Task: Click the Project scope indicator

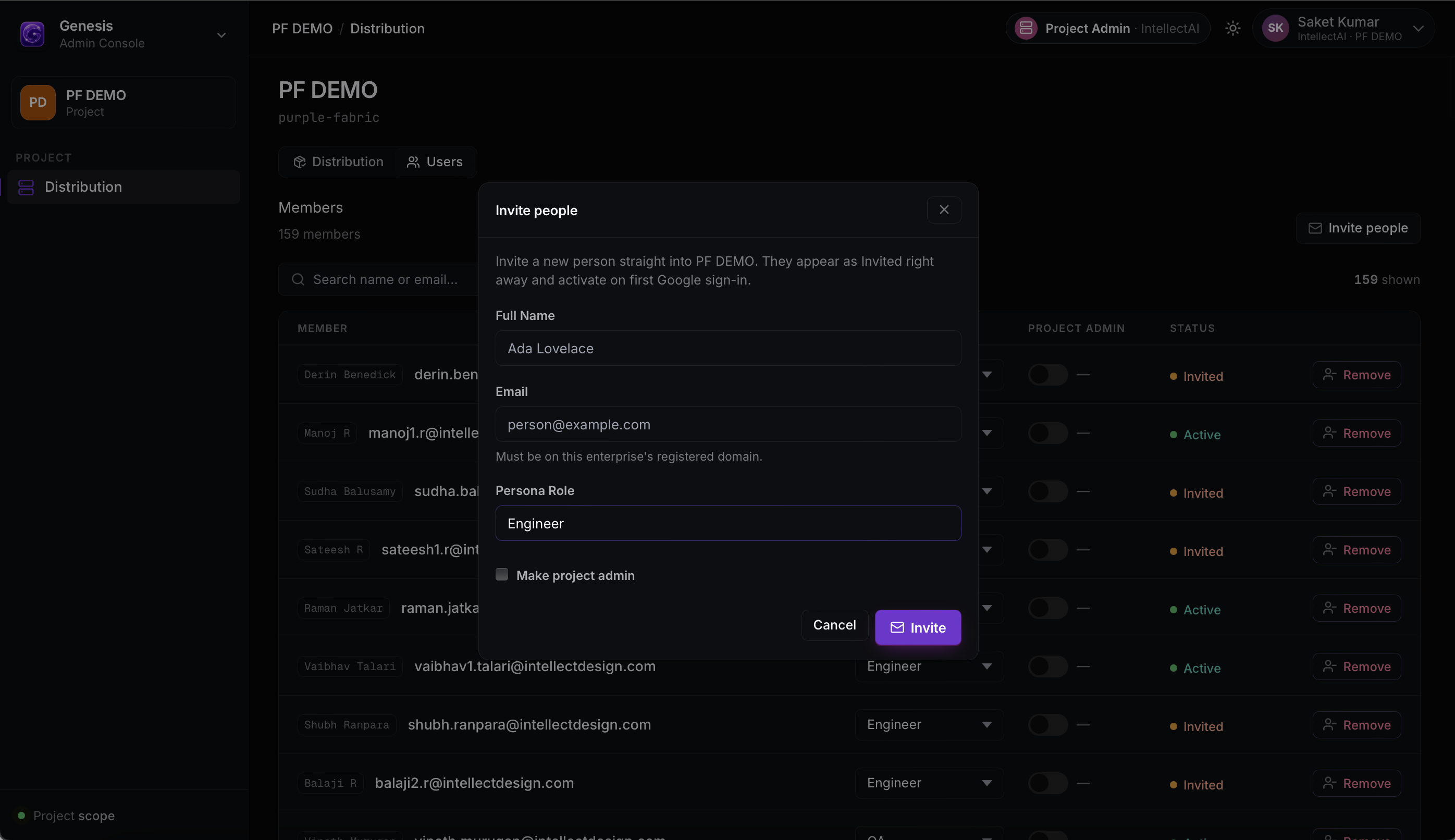Action: click(x=66, y=816)
